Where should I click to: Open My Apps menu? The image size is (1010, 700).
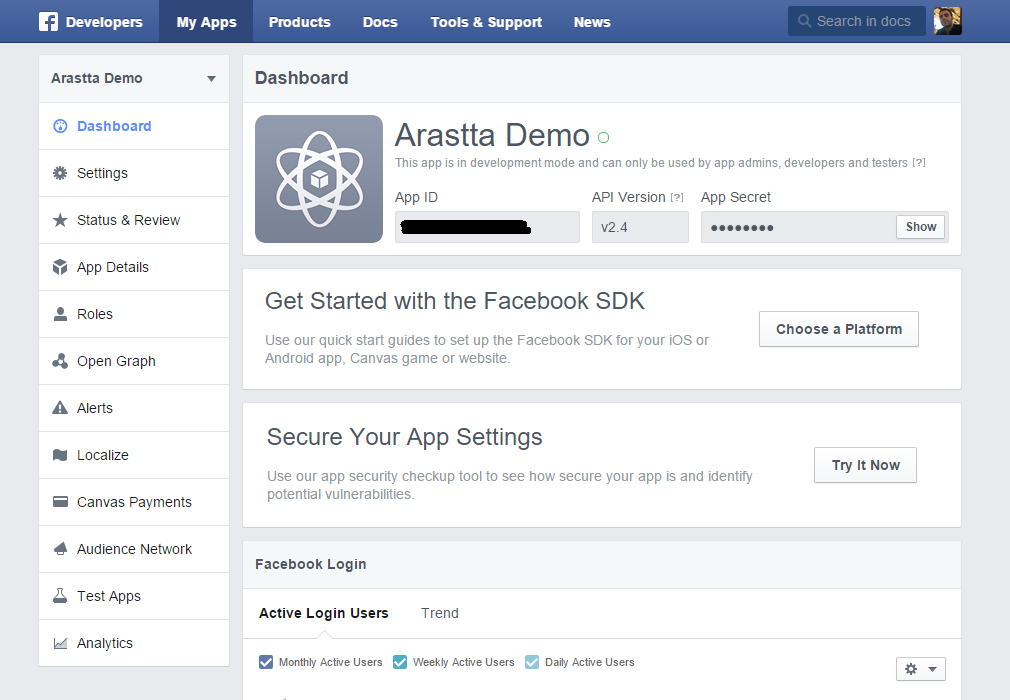coord(206,21)
